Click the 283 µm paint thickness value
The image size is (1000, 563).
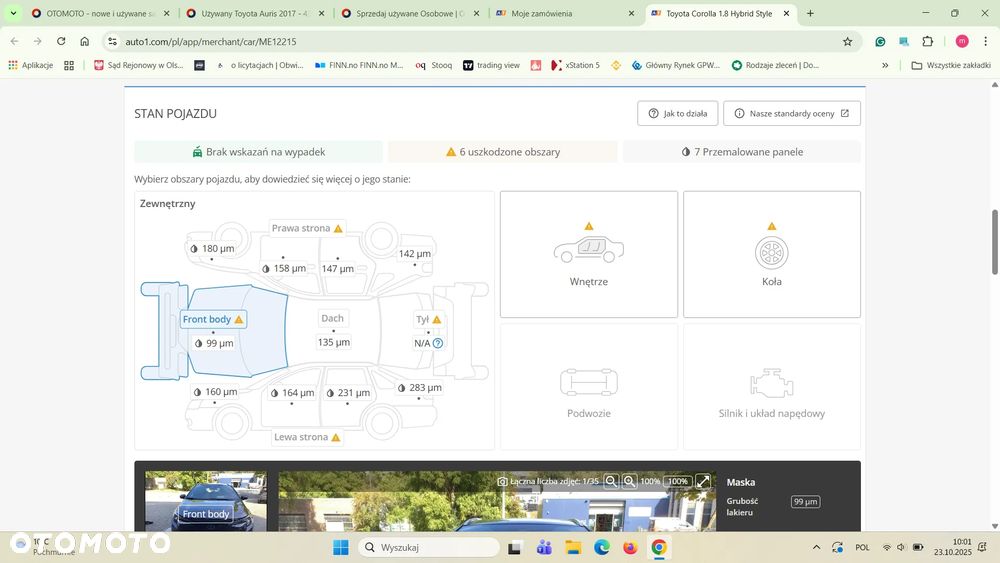pyautogui.click(x=420, y=387)
